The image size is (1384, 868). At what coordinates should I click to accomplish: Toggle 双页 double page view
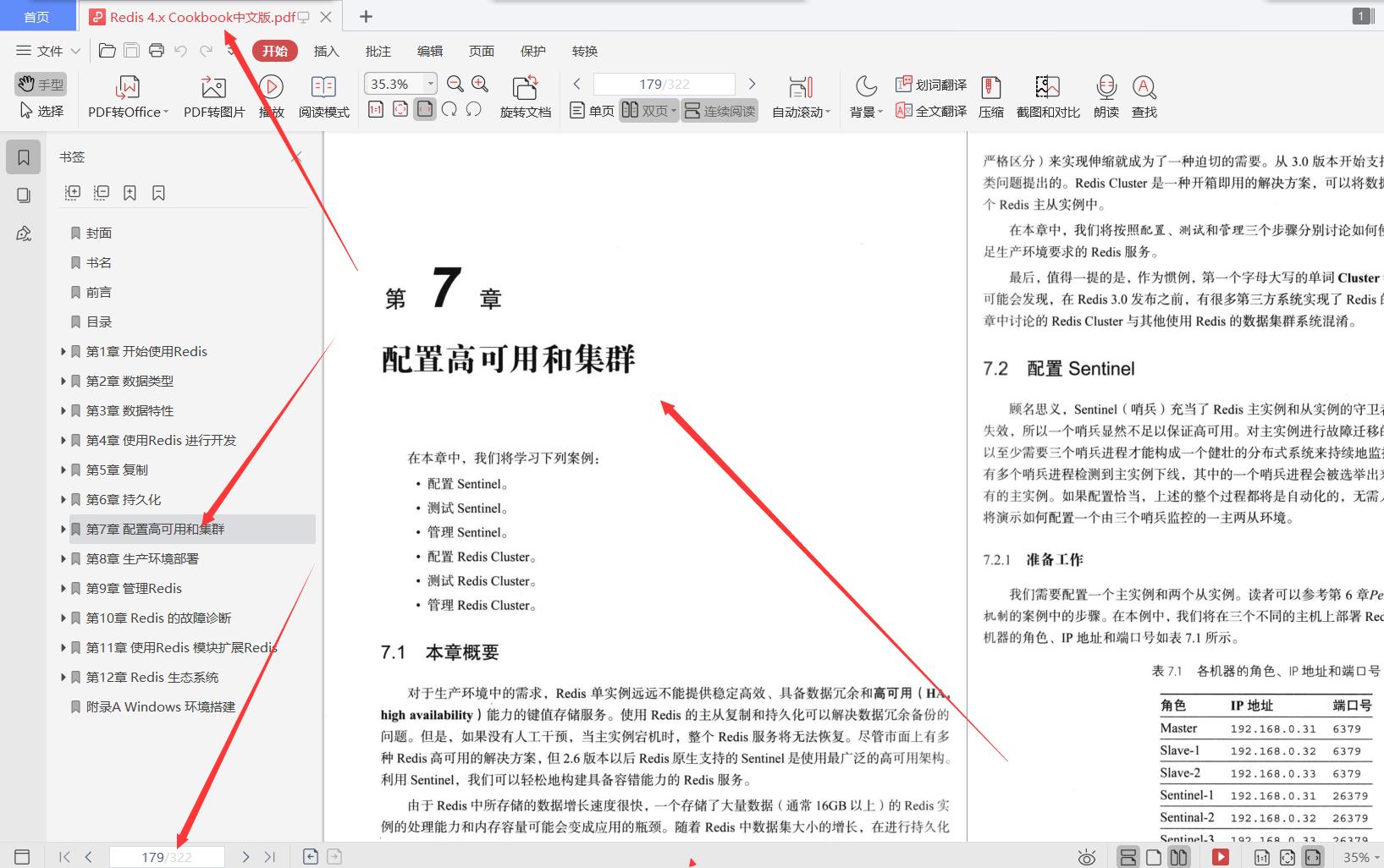(648, 111)
